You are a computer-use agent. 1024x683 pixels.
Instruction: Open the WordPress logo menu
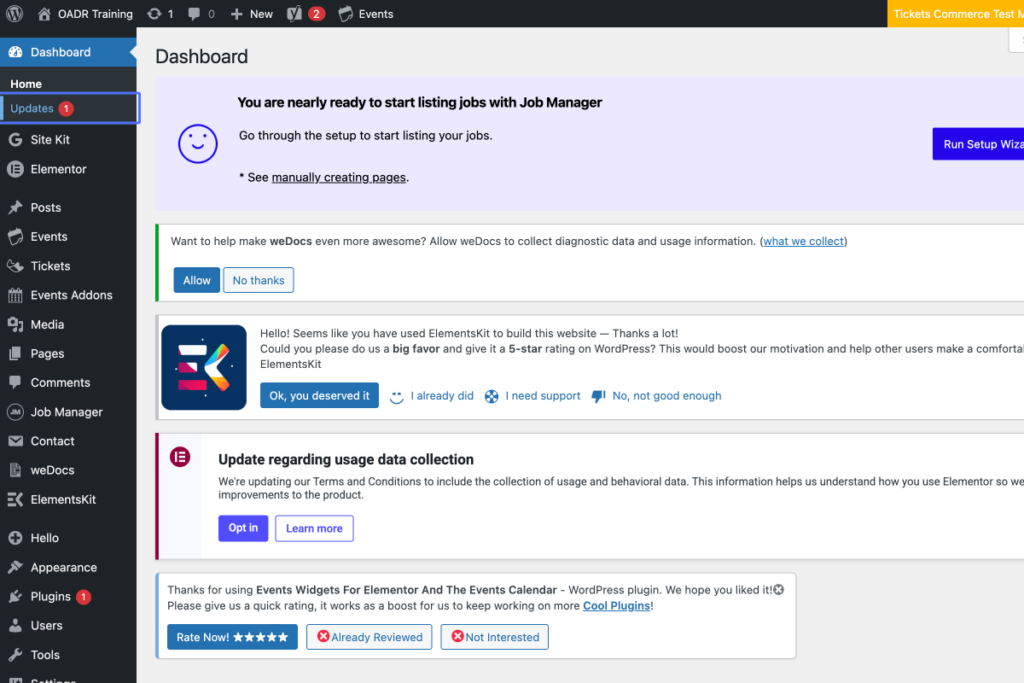tap(14, 14)
